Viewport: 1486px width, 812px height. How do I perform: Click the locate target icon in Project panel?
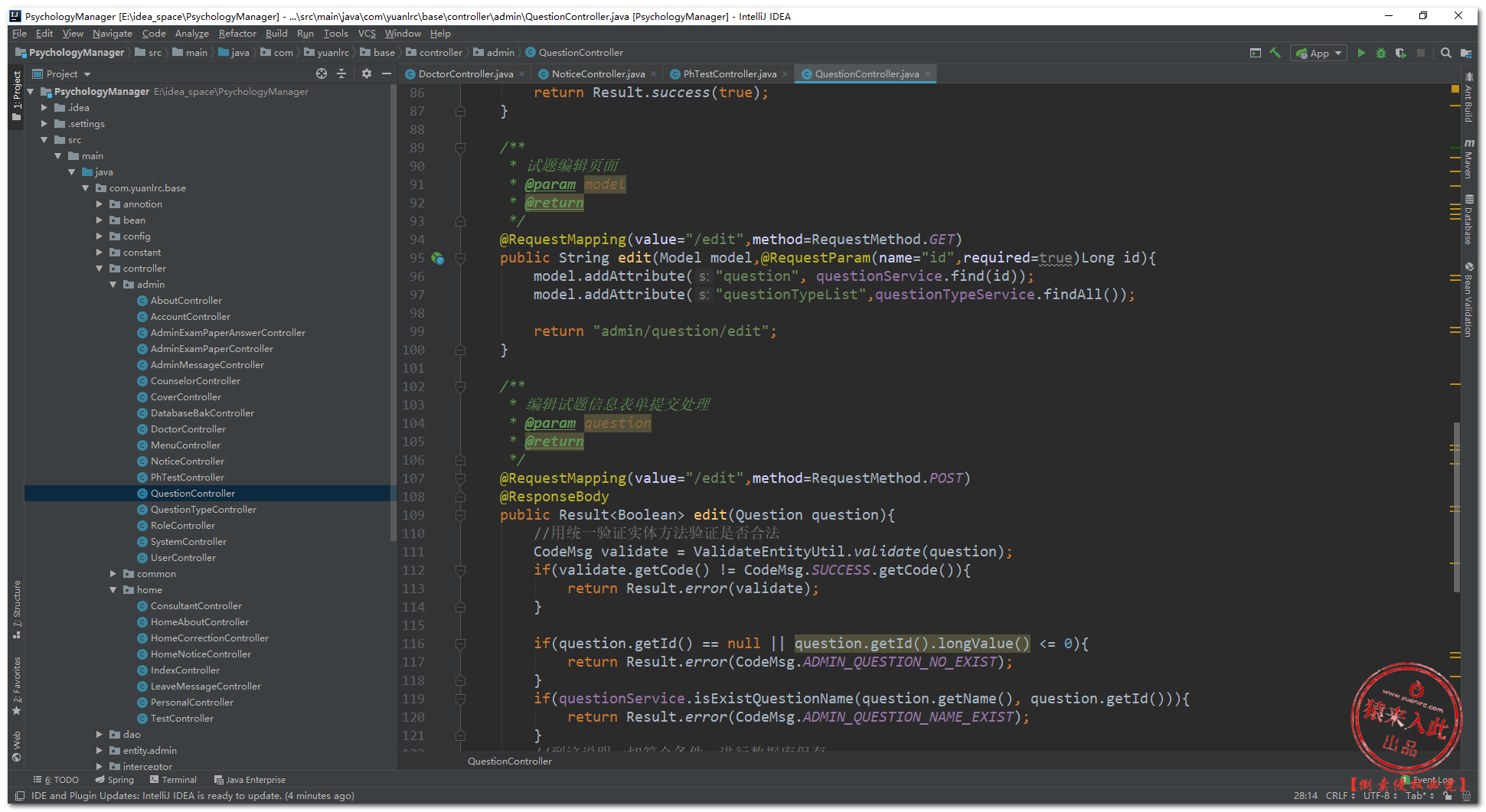(322, 73)
